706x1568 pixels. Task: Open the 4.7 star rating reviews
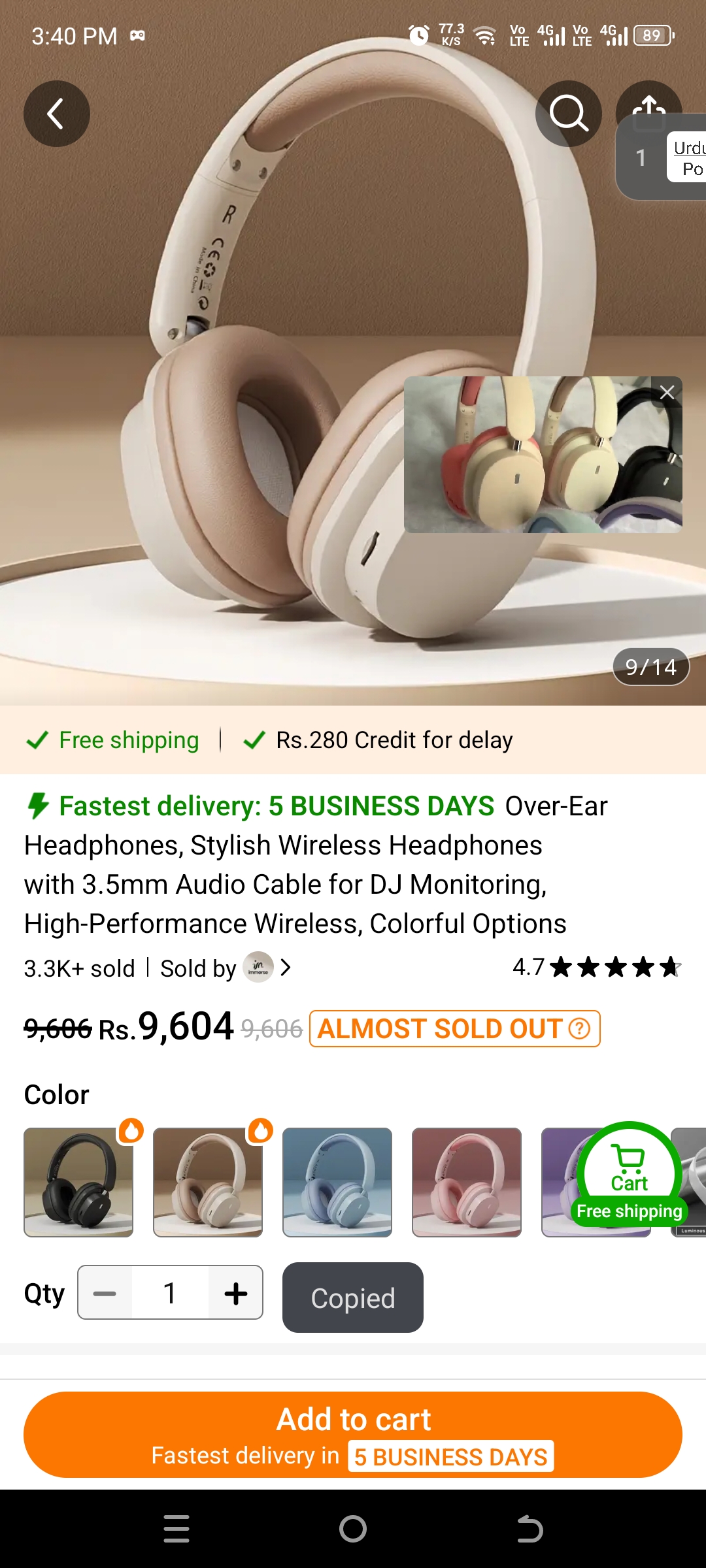point(597,967)
